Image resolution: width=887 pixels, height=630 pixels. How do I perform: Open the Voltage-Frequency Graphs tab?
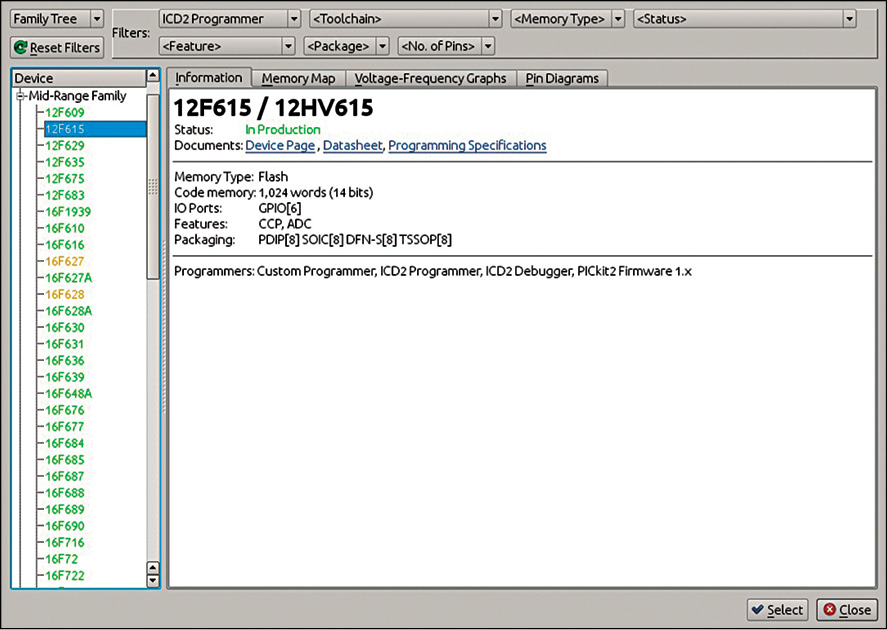[430, 78]
